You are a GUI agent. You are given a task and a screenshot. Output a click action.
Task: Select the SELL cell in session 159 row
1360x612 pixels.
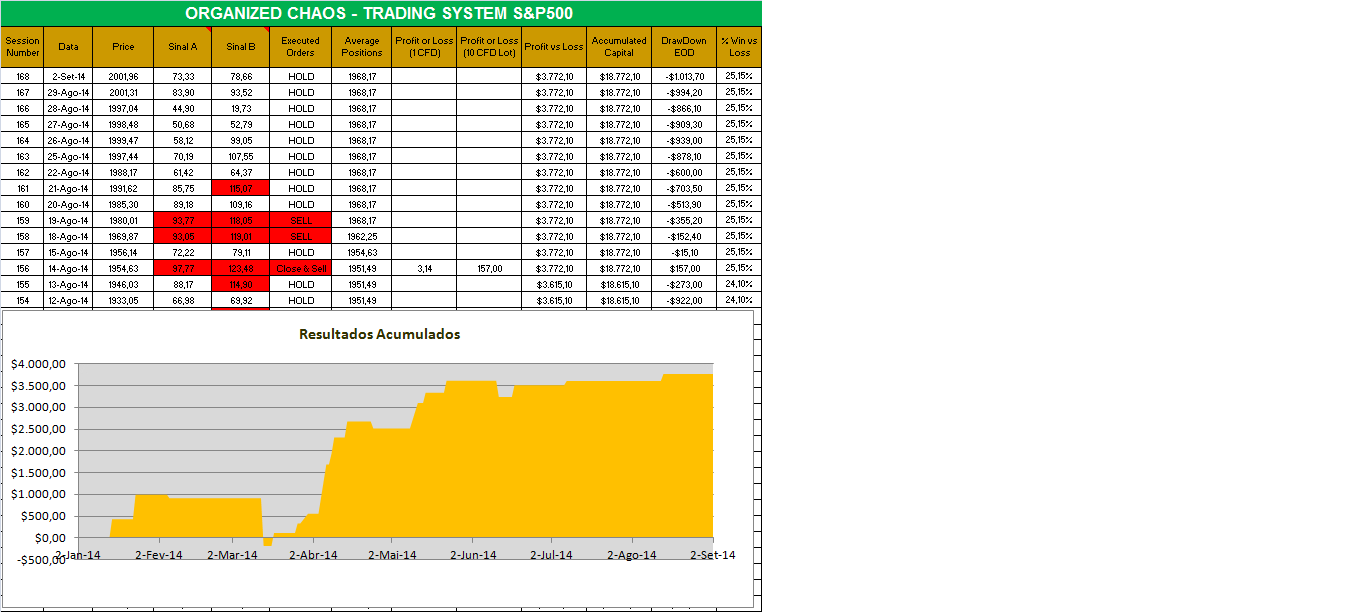pos(301,220)
